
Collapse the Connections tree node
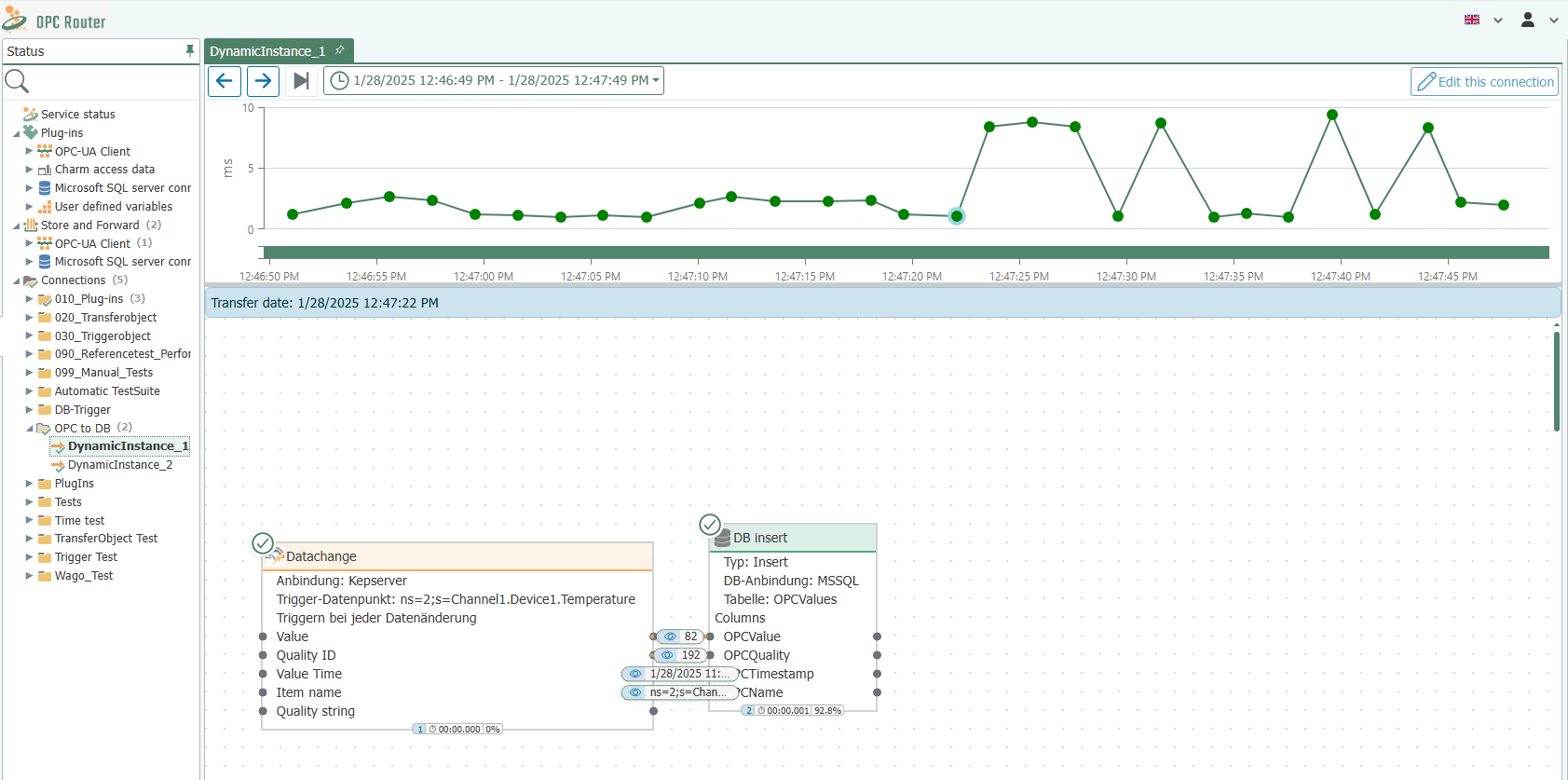click(16, 281)
